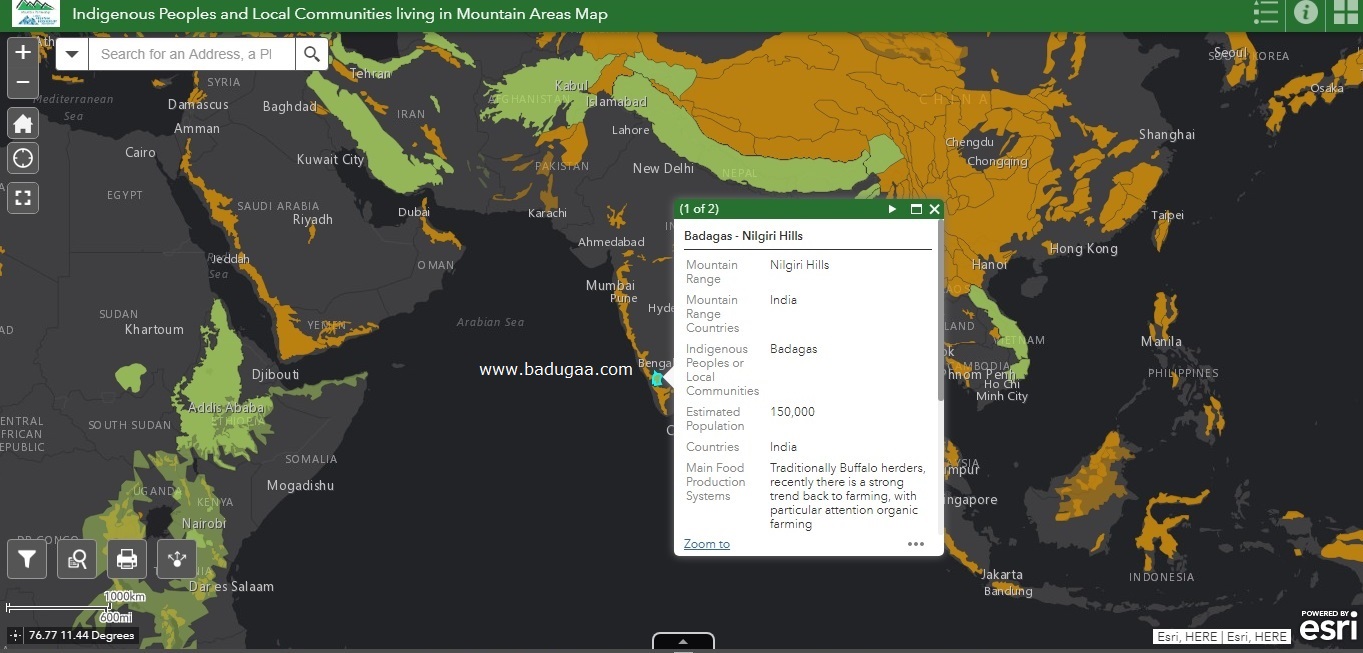Select the Filter tool

pos(27,559)
